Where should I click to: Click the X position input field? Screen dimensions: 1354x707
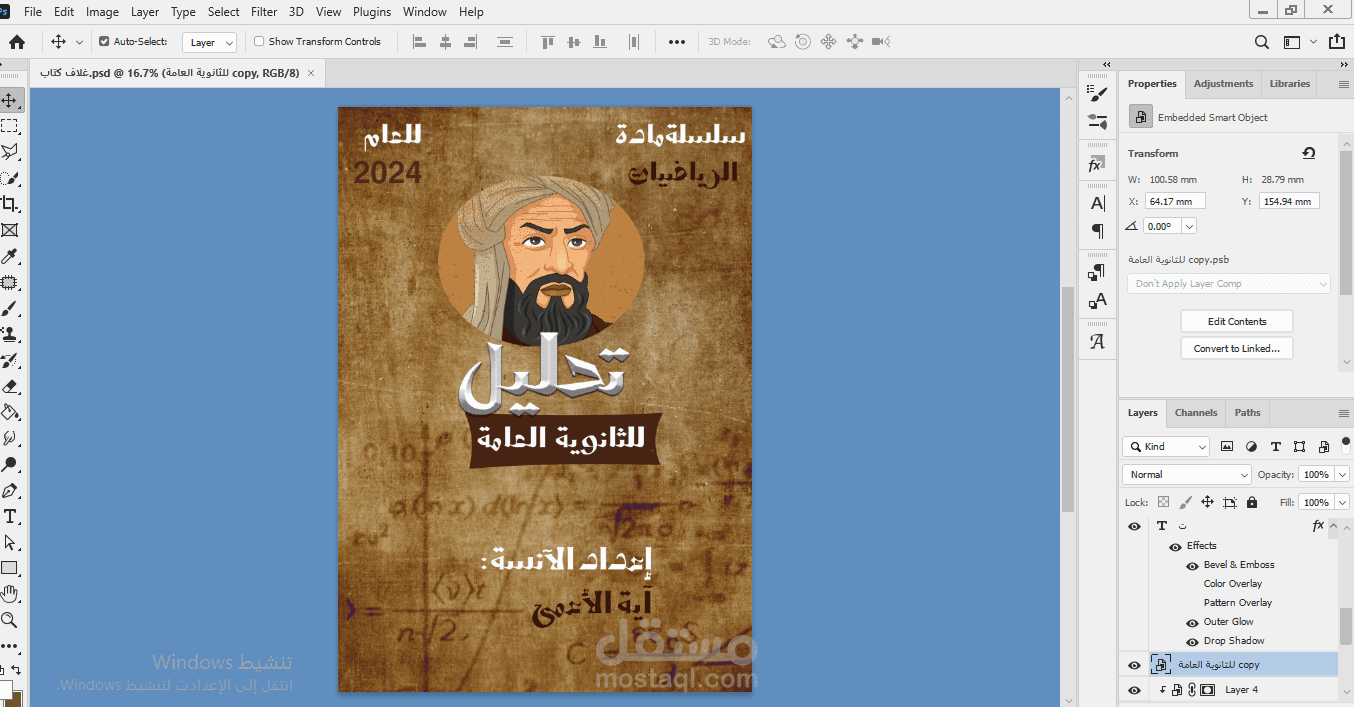1175,201
